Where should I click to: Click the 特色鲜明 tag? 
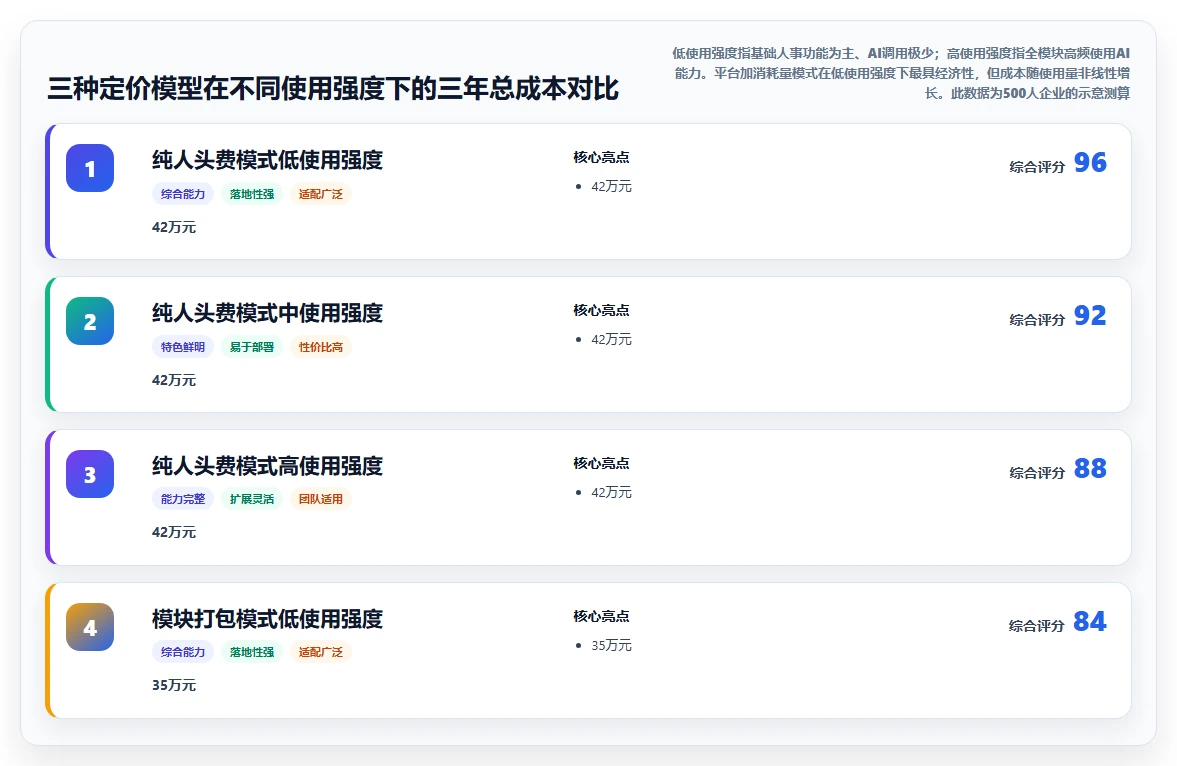pyautogui.click(x=183, y=347)
